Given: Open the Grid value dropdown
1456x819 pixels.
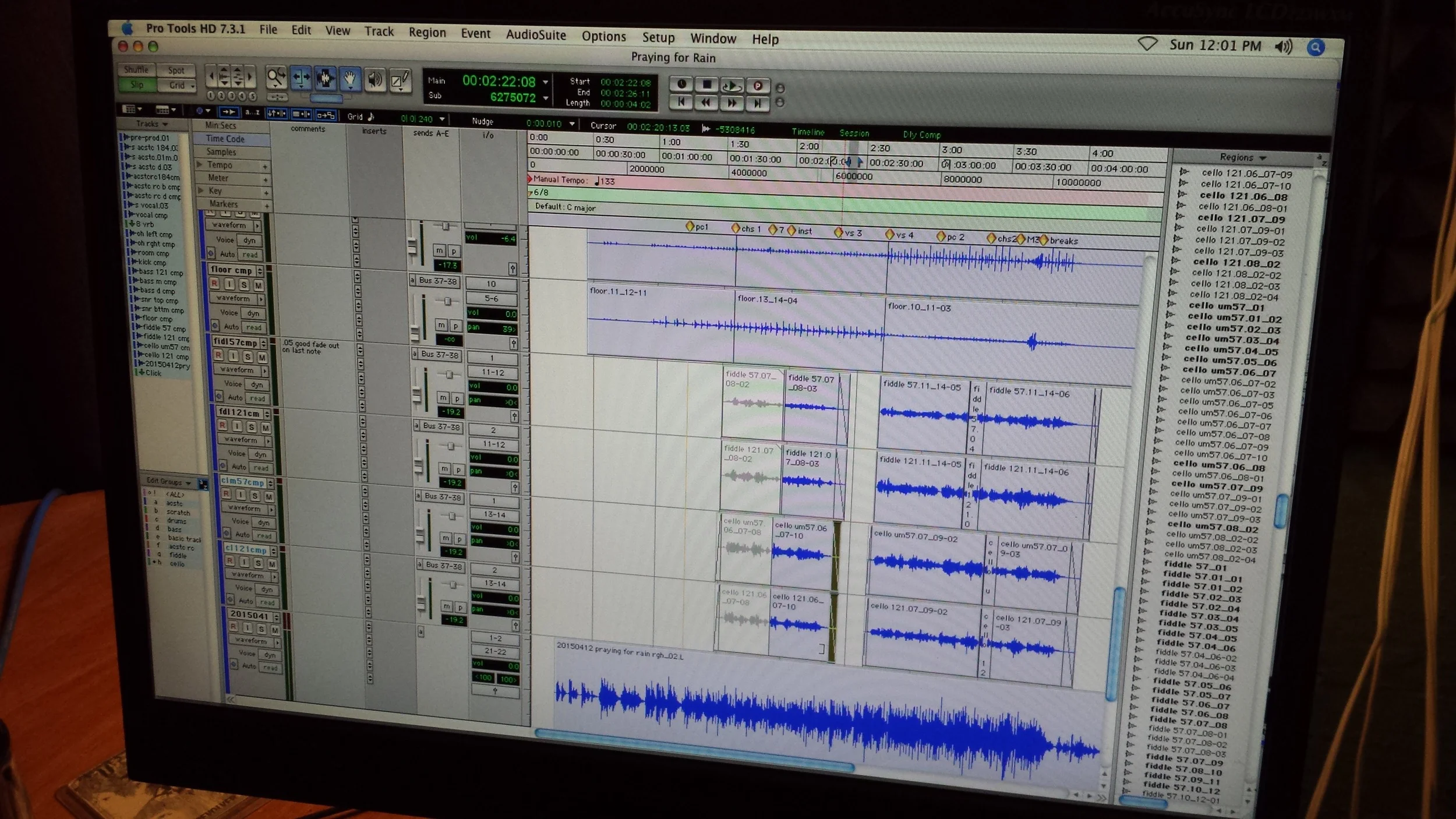Looking at the screenshot, I should click(442, 119).
